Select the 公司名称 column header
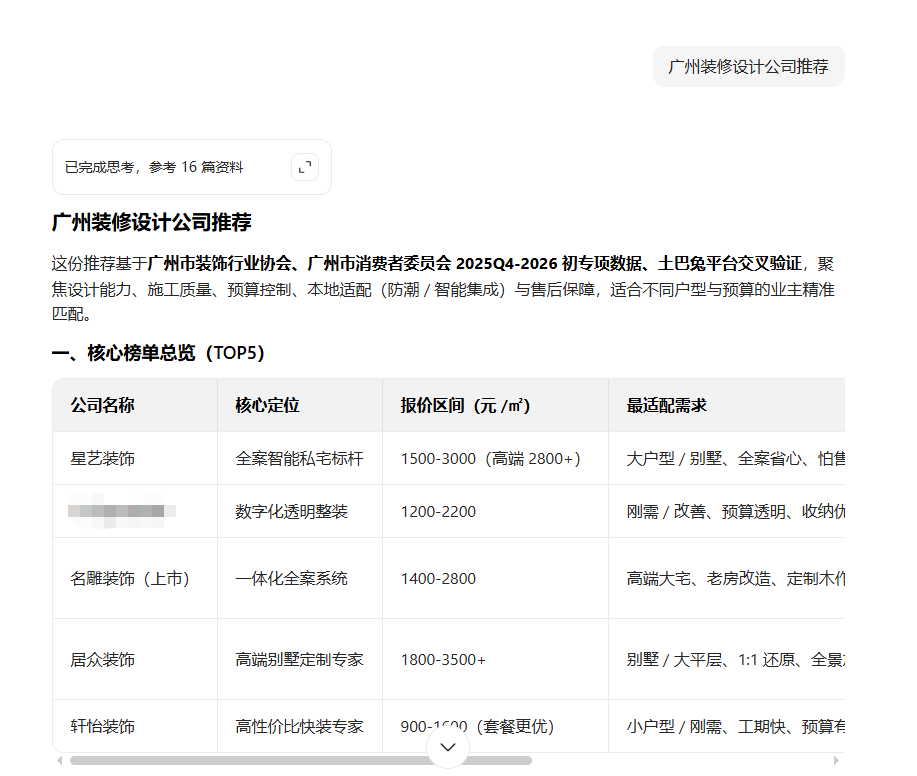The width and height of the screenshot is (917, 776). point(97,406)
